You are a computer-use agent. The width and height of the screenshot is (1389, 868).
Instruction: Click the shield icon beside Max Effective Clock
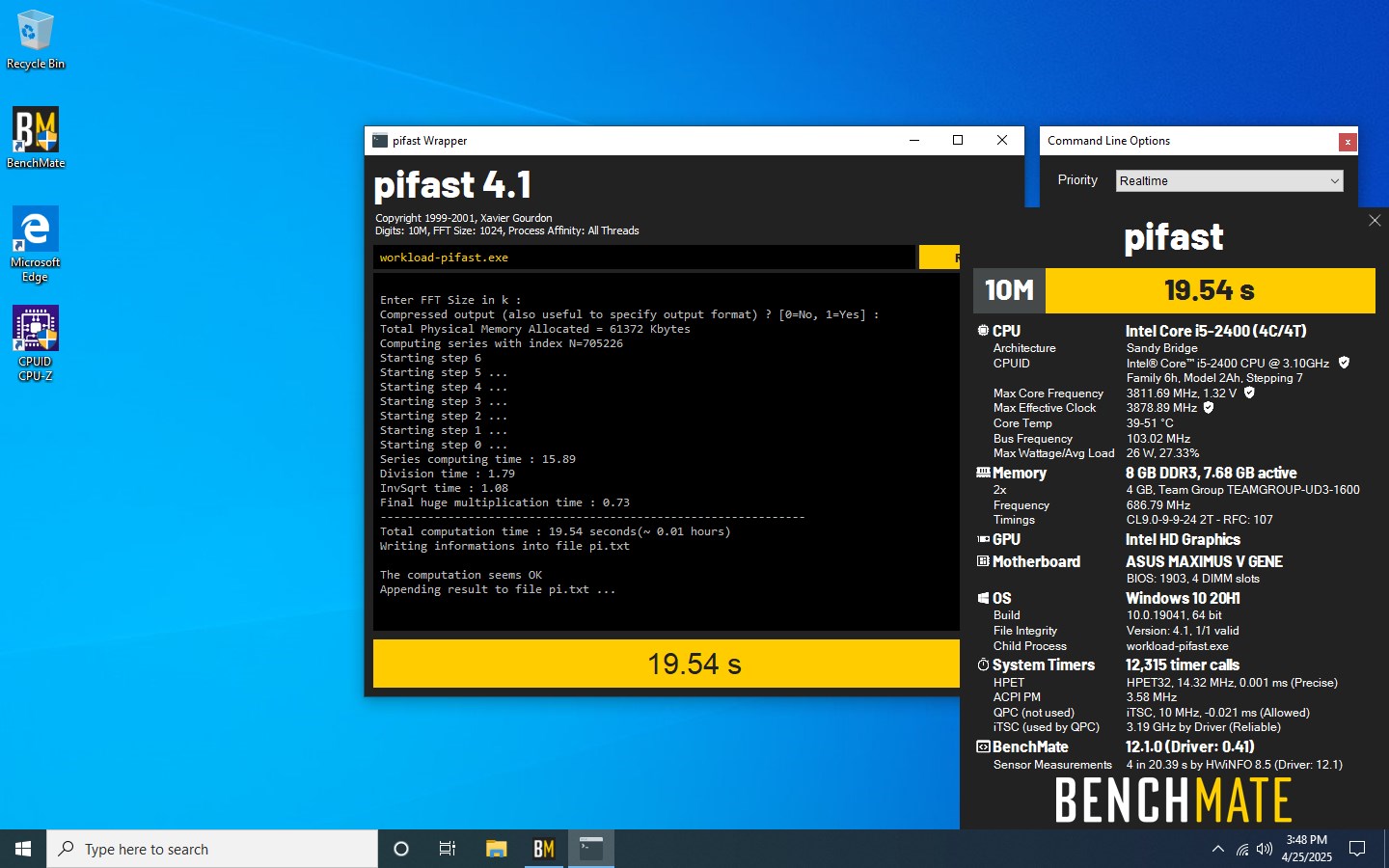coord(1209,407)
